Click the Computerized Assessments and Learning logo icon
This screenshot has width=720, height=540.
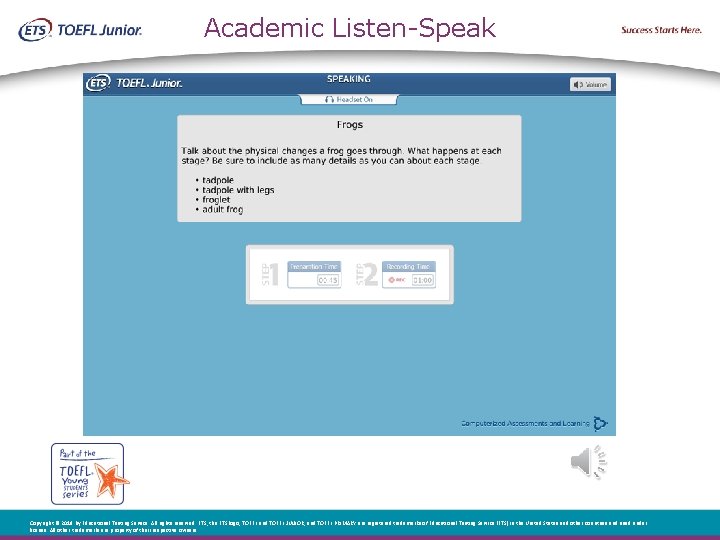tap(600, 423)
